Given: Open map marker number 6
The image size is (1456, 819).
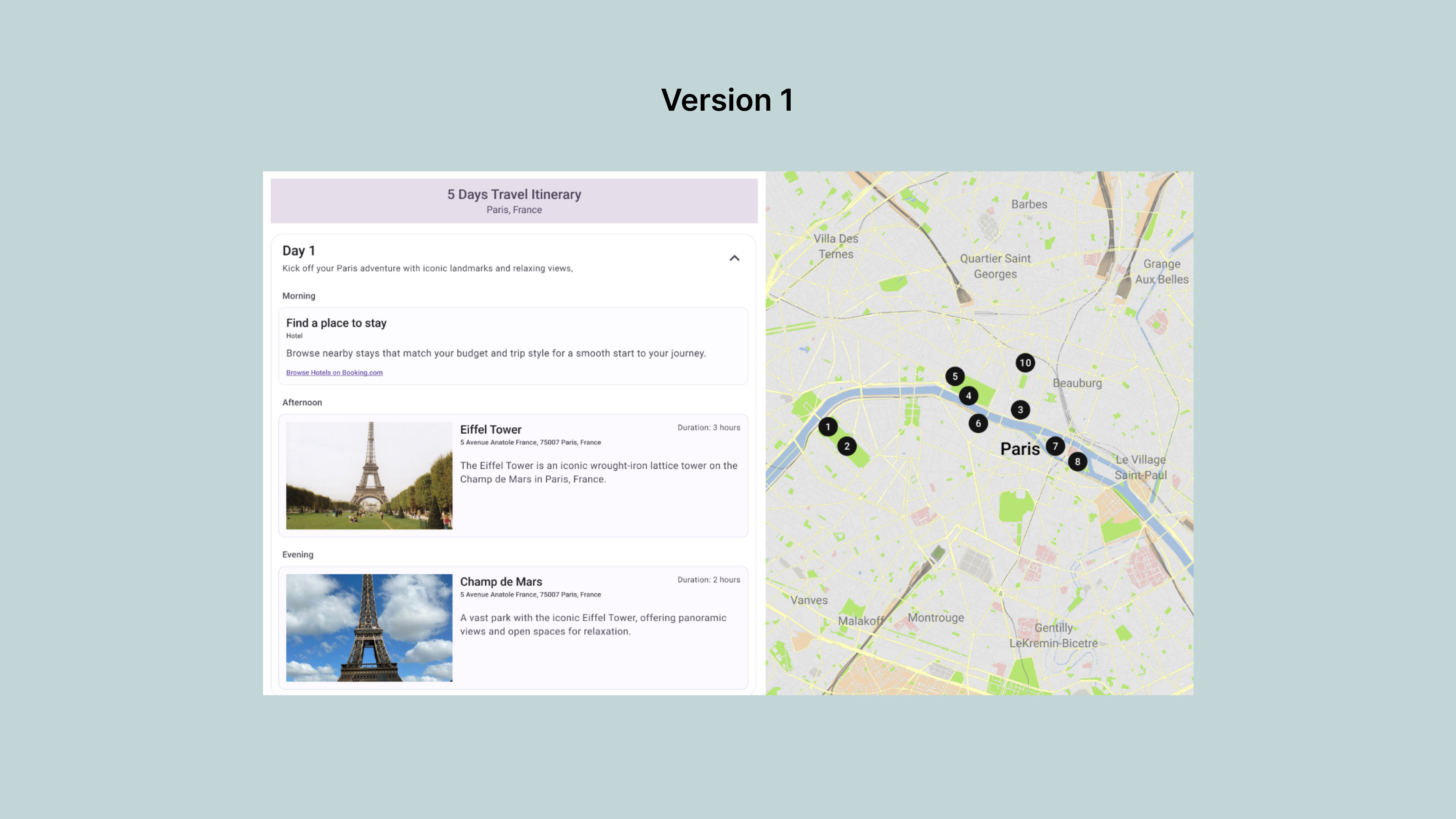Looking at the screenshot, I should (978, 424).
